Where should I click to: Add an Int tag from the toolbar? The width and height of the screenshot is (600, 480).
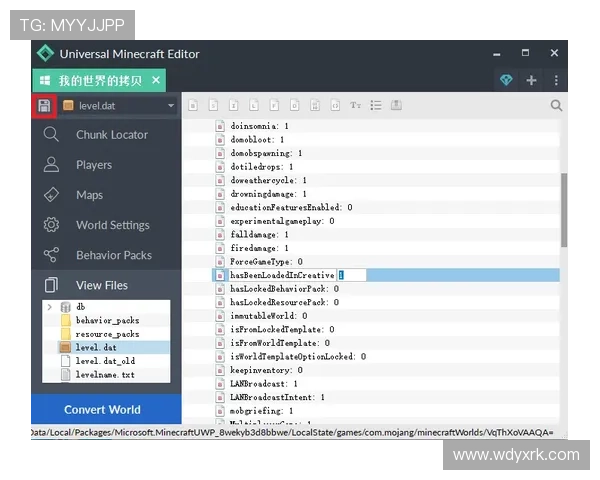[x=234, y=105]
